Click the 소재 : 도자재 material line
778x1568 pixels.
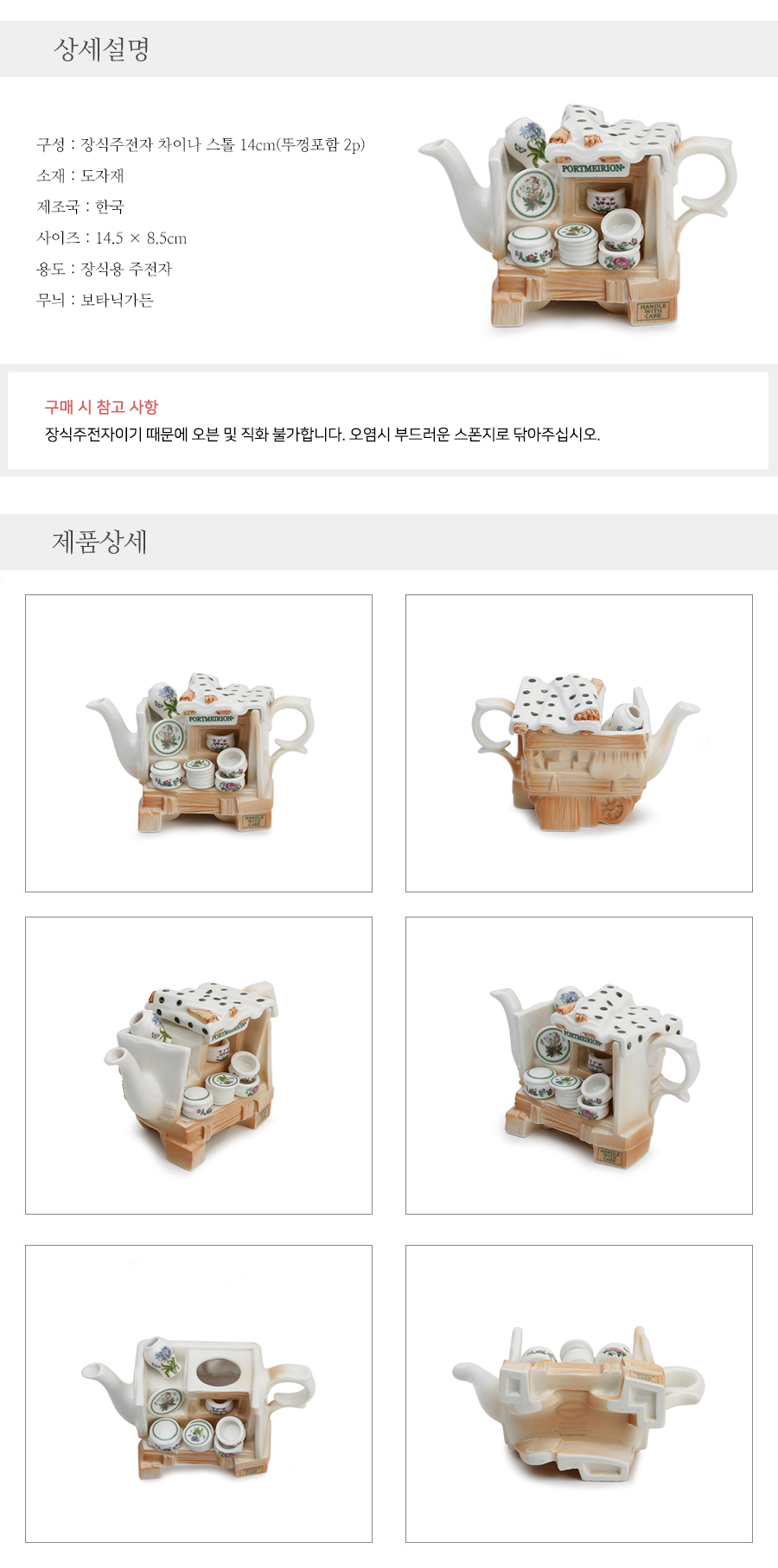(x=80, y=175)
